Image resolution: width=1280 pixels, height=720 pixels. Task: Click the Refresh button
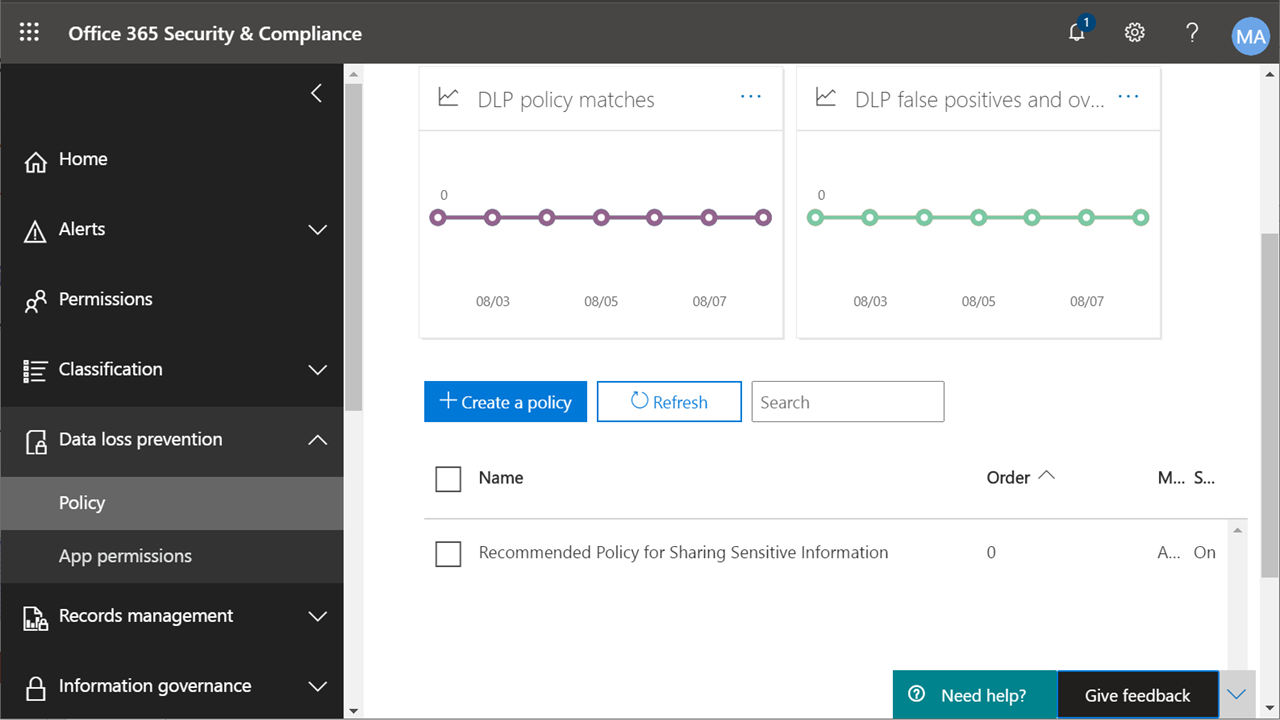point(669,402)
